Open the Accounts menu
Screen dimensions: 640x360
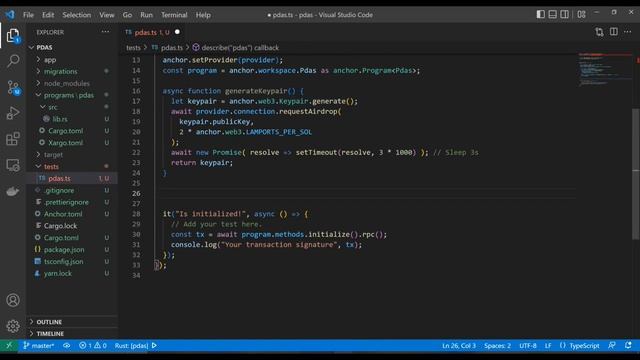coord(13,300)
